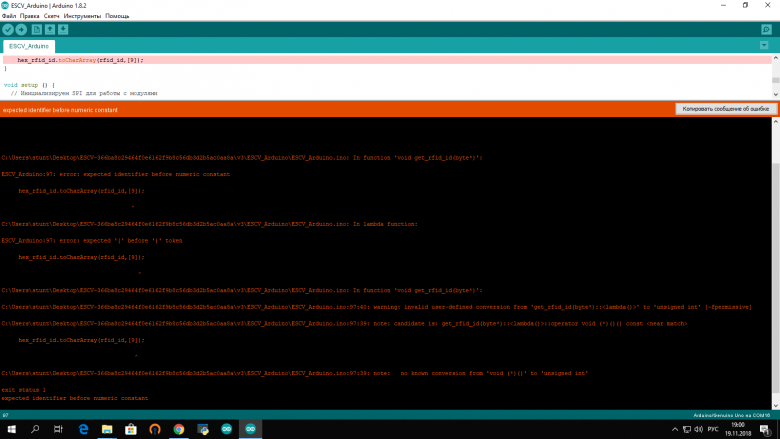
Task: Click the void setup() code line
Action: click(29, 85)
